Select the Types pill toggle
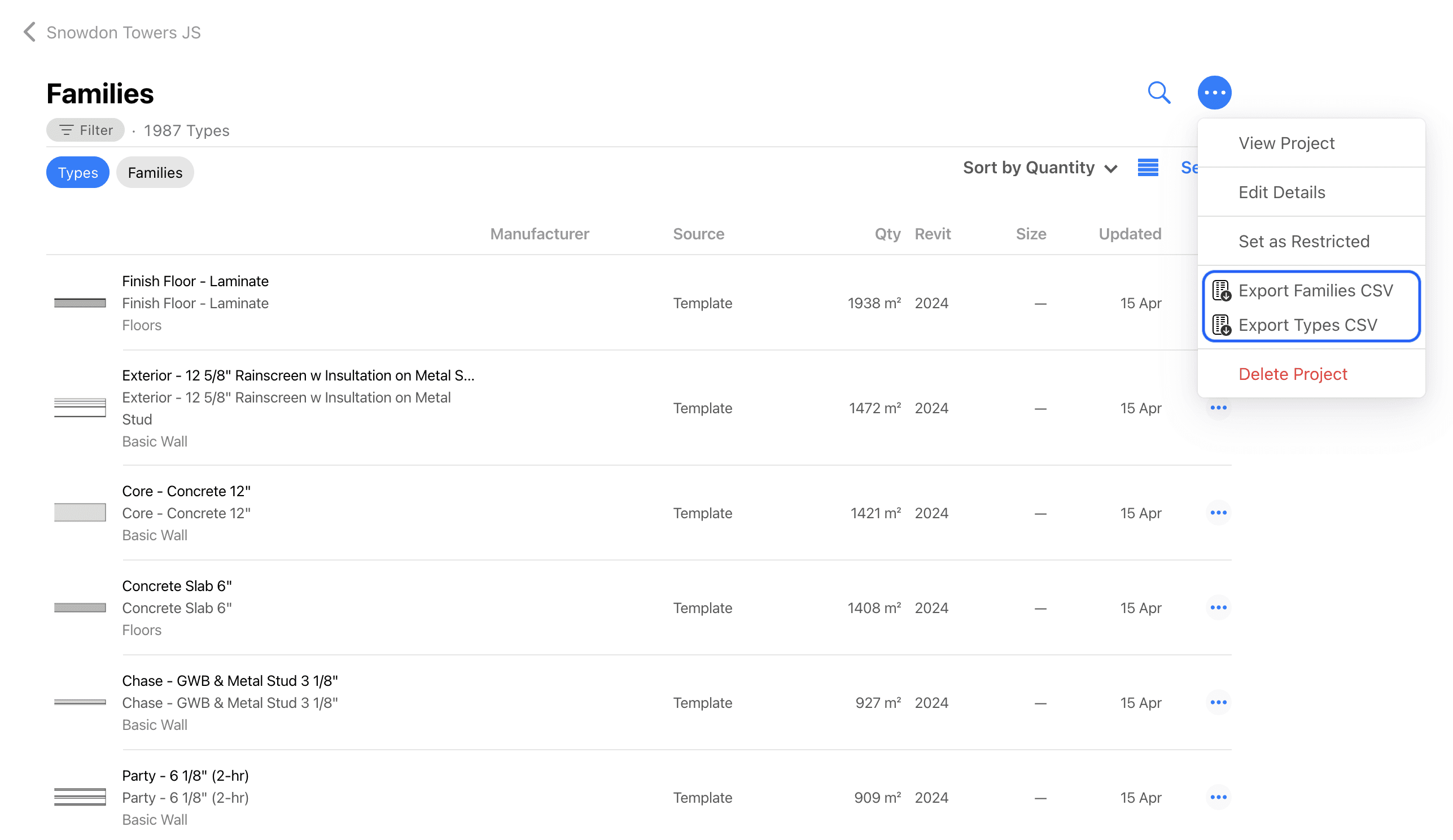The image size is (1453, 840). tap(78, 172)
